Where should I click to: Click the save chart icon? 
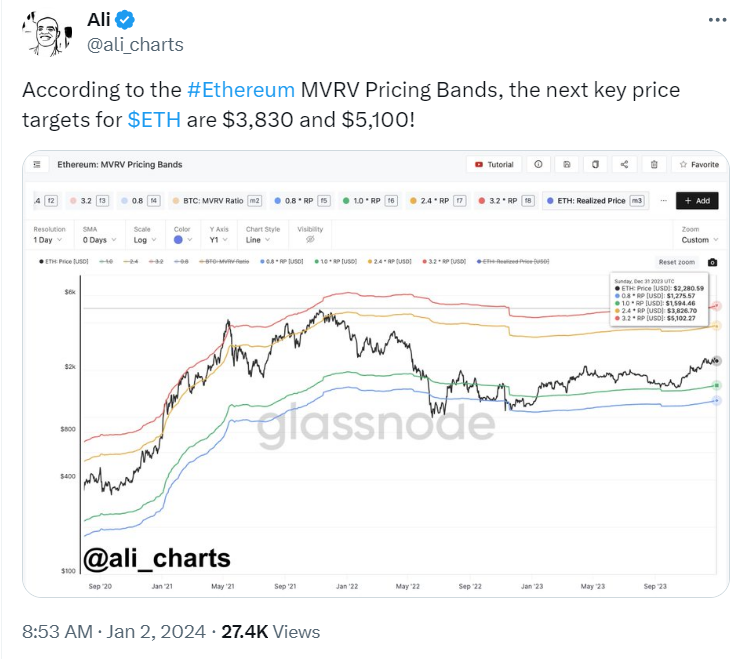tap(567, 164)
